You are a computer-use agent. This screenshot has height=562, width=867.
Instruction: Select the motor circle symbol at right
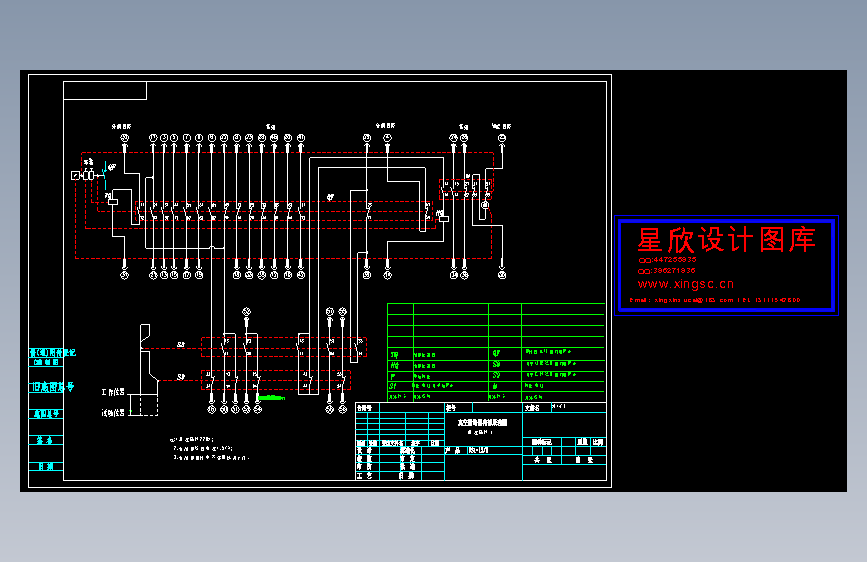click(x=485, y=205)
